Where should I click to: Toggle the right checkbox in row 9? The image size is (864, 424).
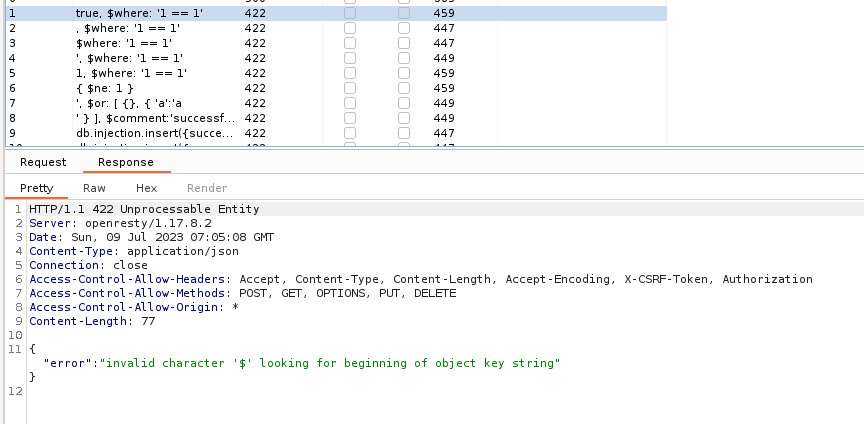[404, 133]
